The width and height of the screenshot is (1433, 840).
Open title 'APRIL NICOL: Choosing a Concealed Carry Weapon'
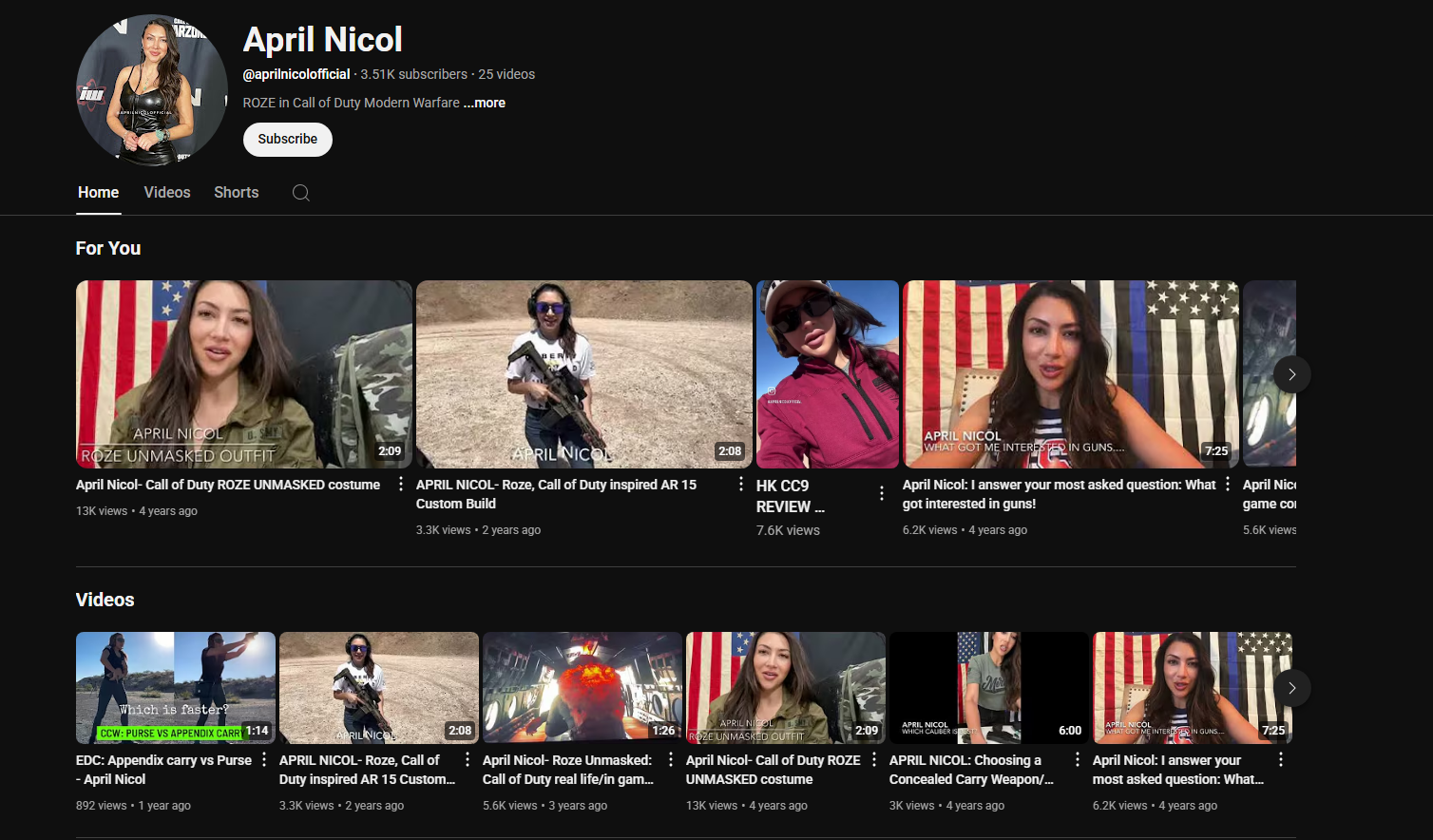pos(971,770)
